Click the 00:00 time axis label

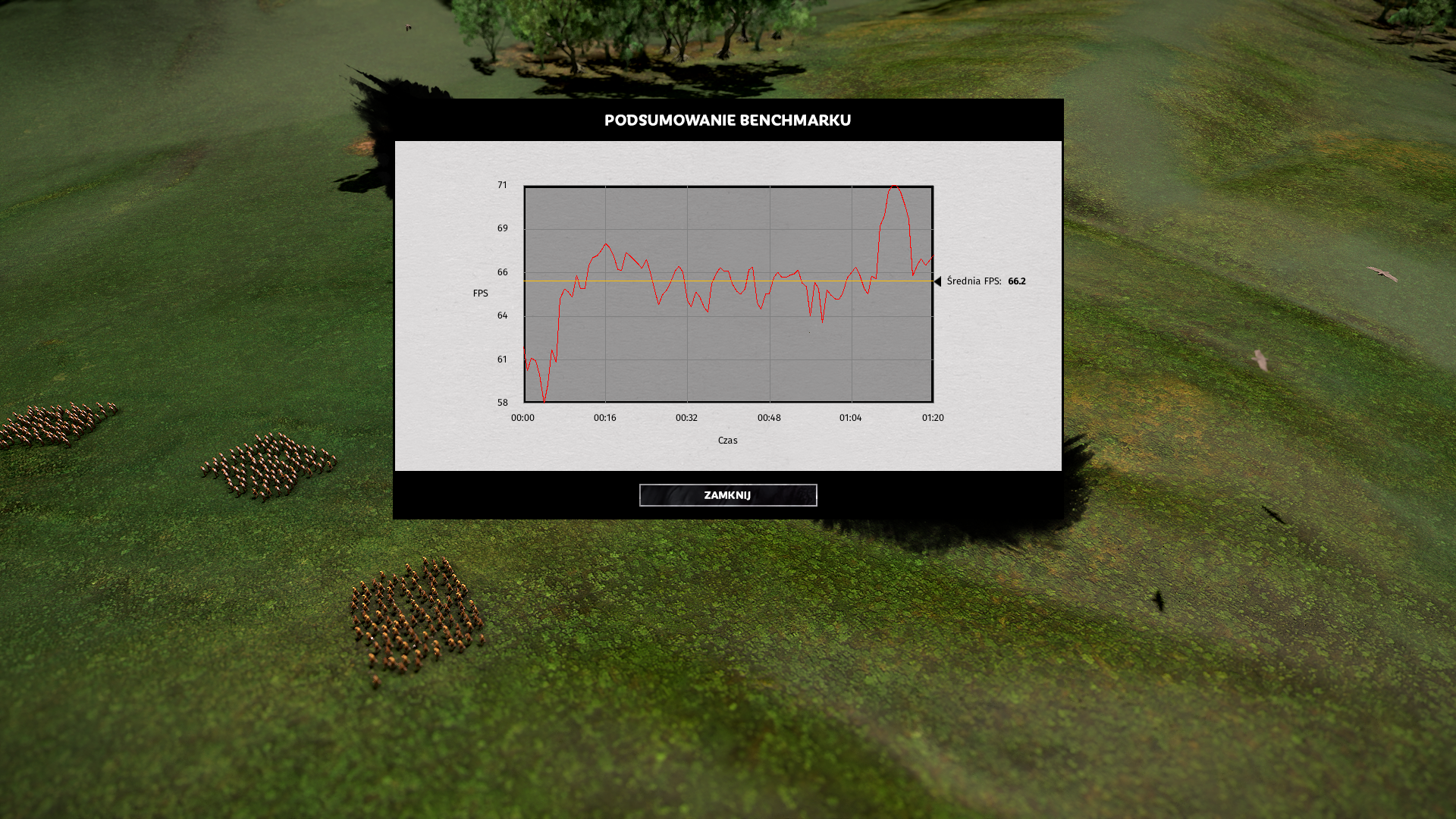tap(522, 418)
